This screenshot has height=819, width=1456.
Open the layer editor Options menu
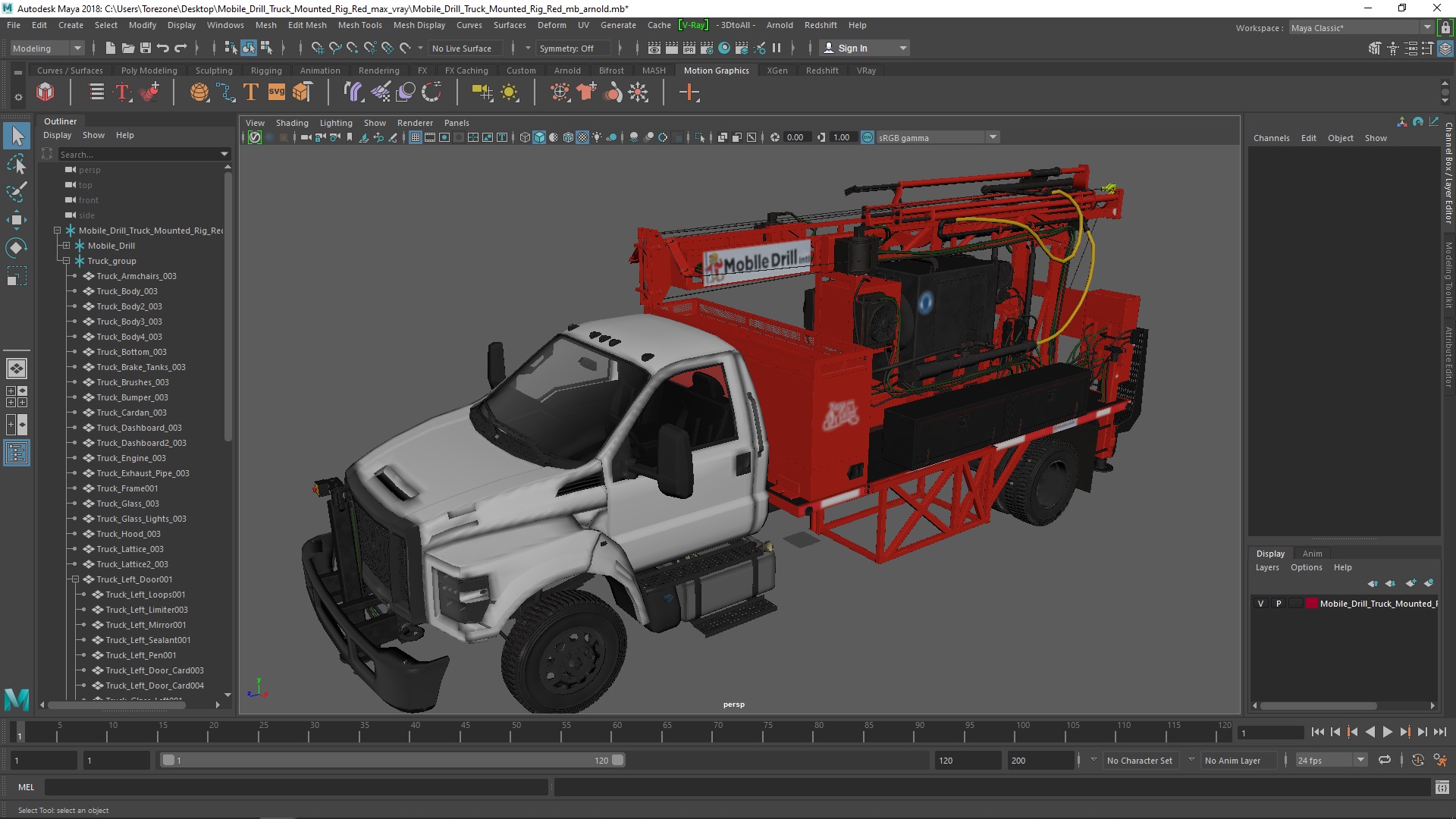(x=1306, y=567)
